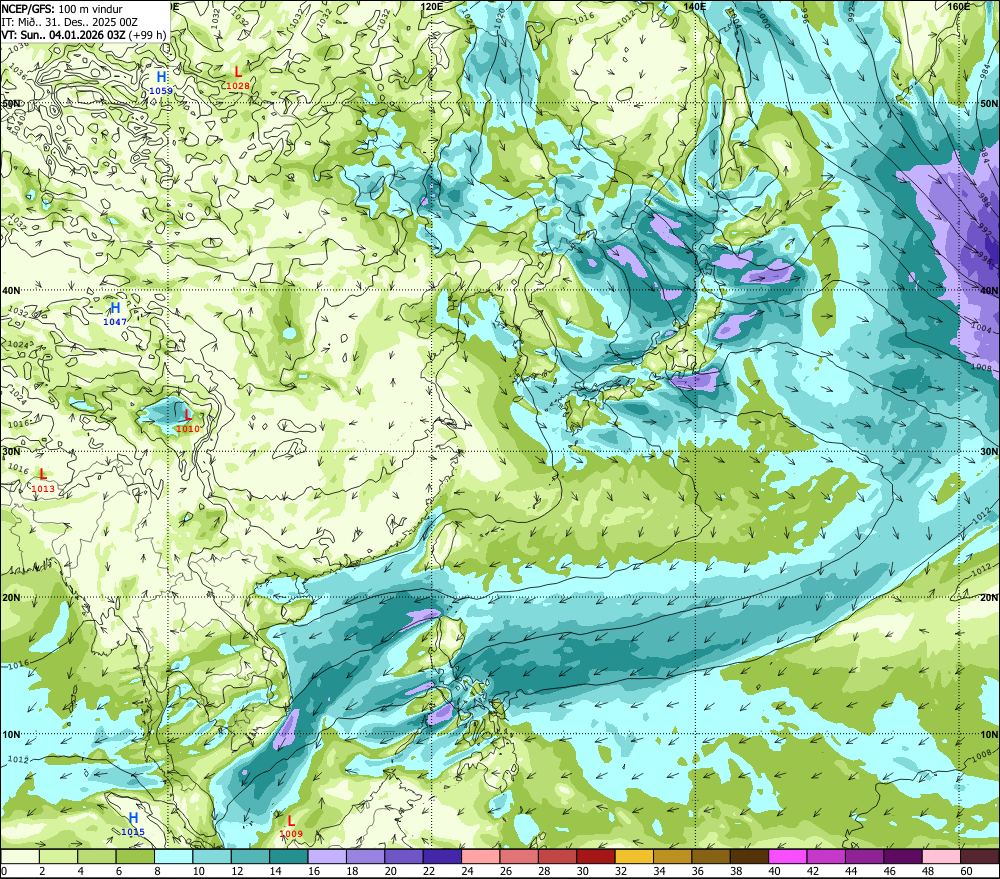This screenshot has width=1000, height=879.
Task: Click the 10N latitude label on left edge
Action: coord(11,734)
